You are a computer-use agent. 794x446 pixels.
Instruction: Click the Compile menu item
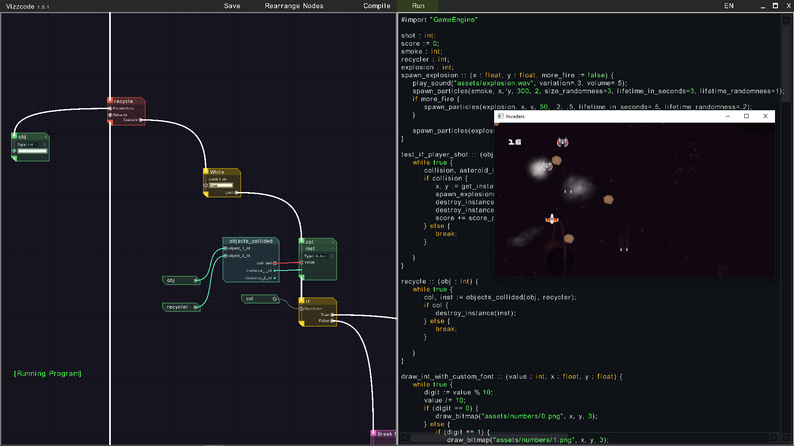(377, 6)
